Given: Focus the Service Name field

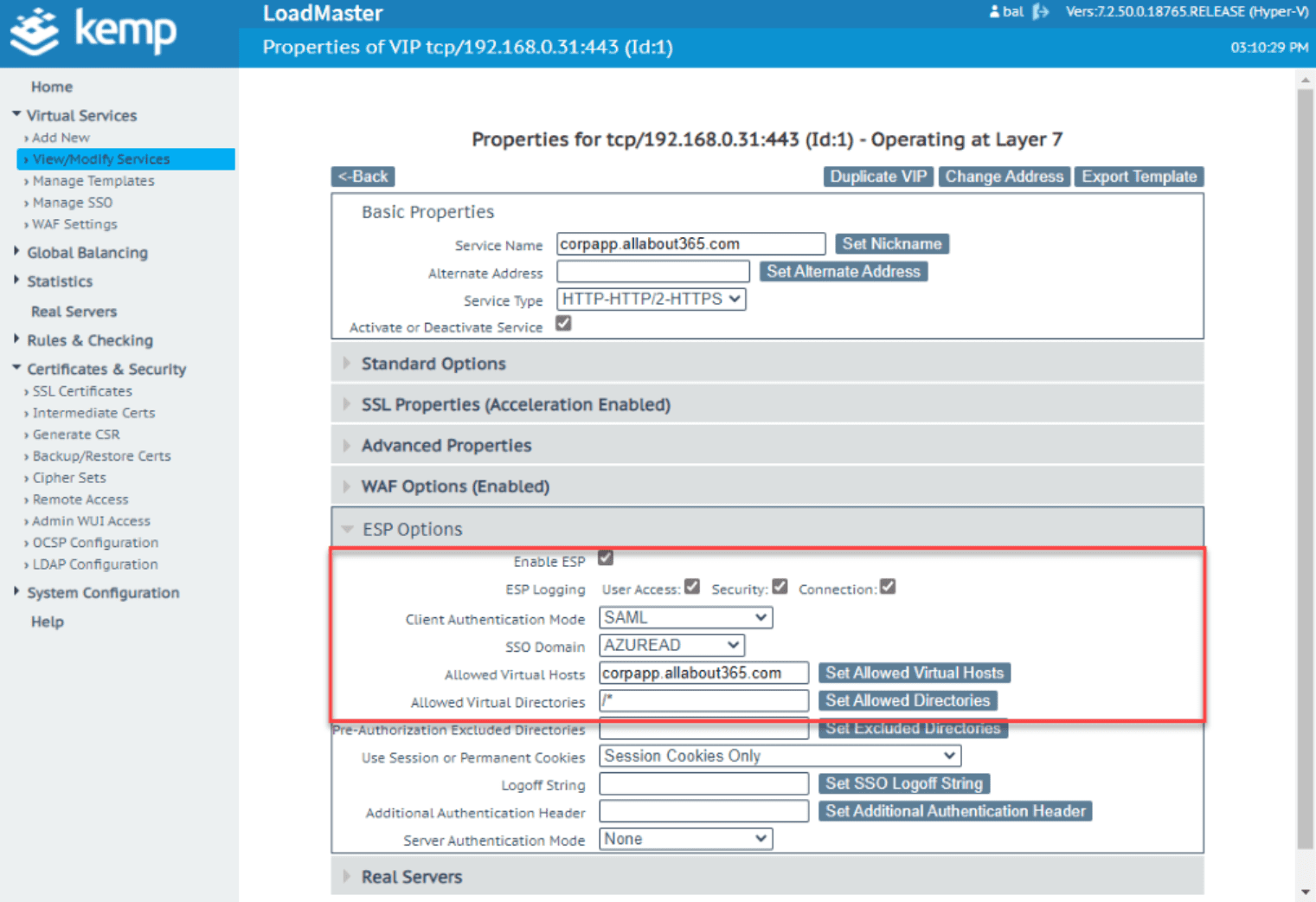Looking at the screenshot, I should (x=691, y=244).
